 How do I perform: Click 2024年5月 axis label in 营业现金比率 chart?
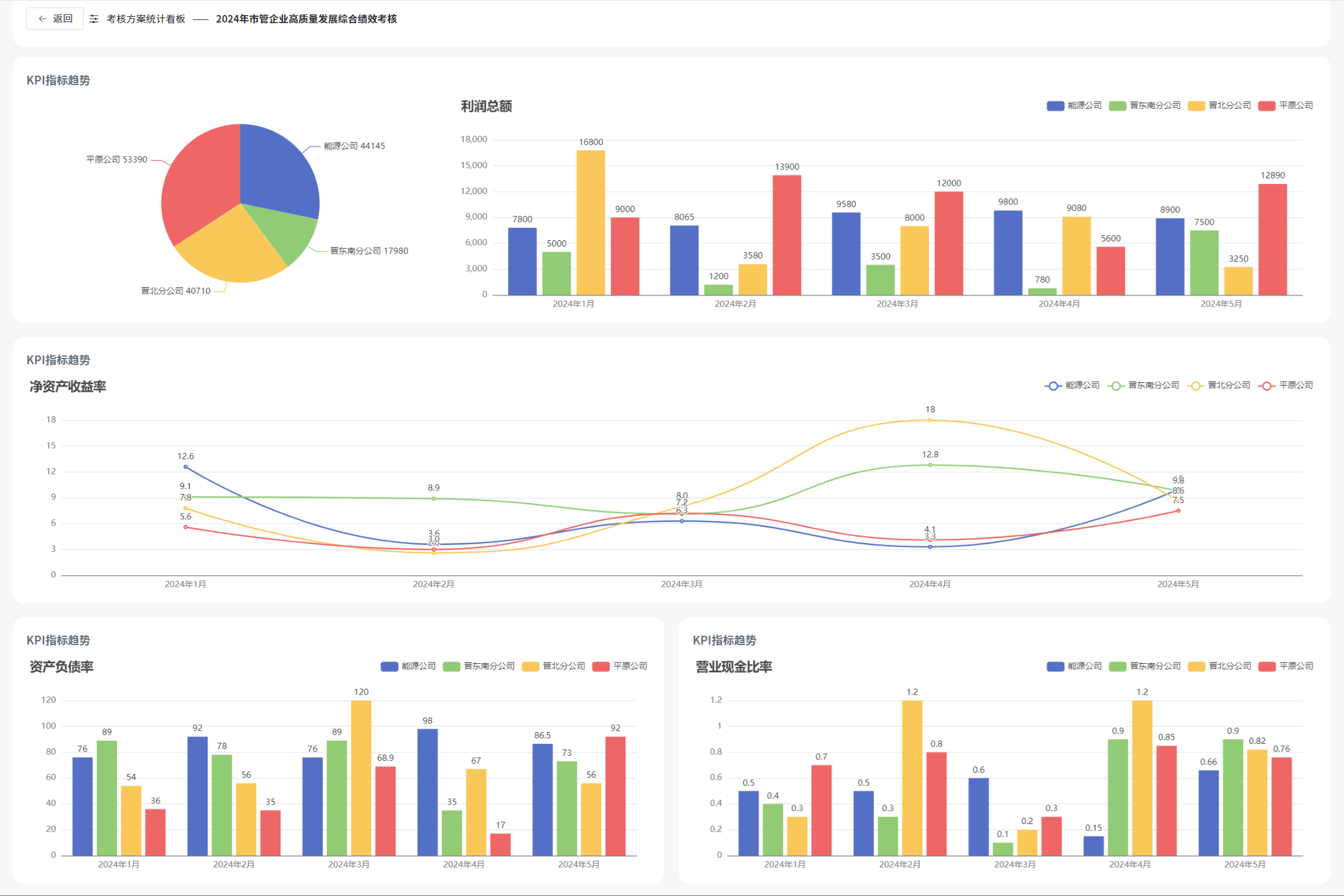[x=1245, y=865]
